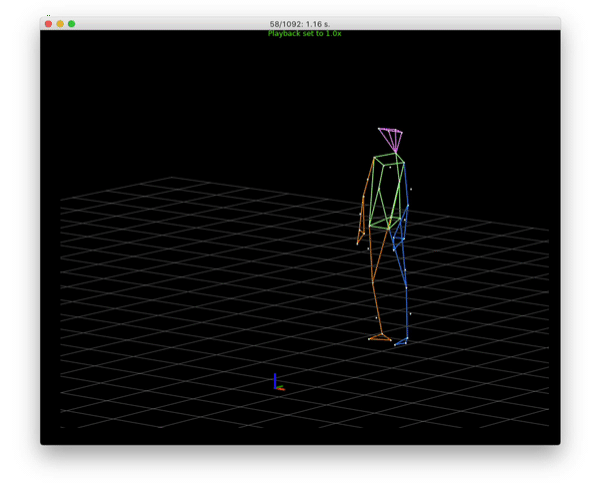600x488 pixels.
Task: Click the blue lower leg segment
Action: (x=406, y=312)
